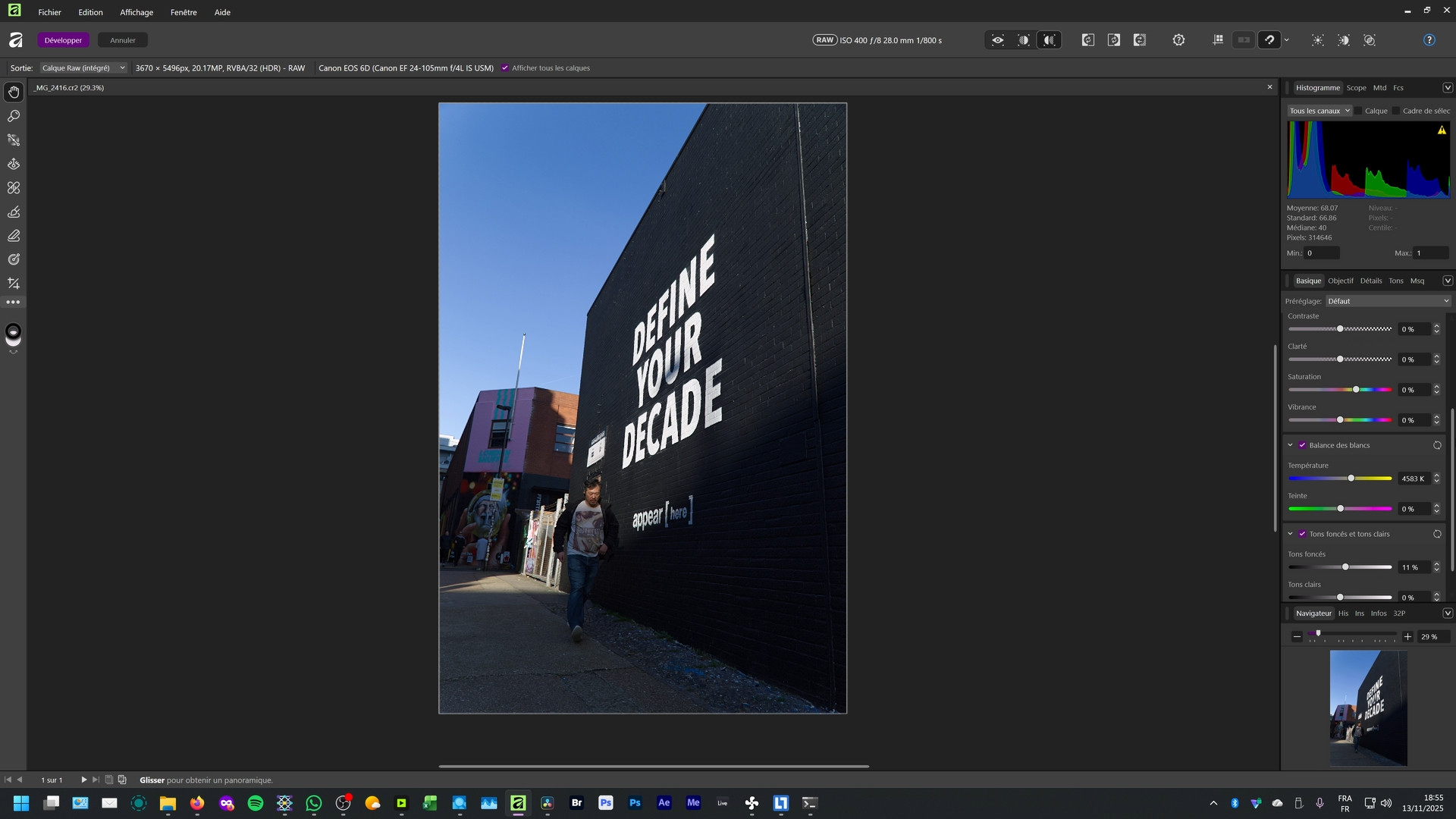Select the Crop tool
This screenshot has width=1456, height=819.
(x=14, y=284)
